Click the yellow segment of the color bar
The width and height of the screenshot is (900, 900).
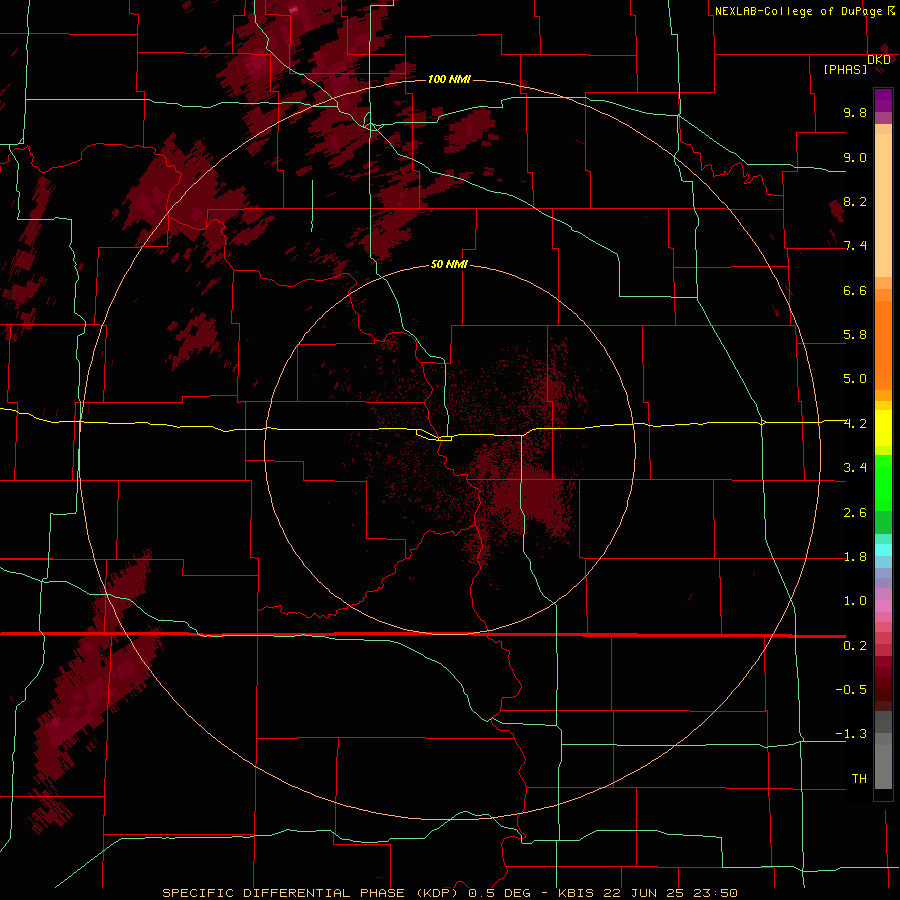883,428
